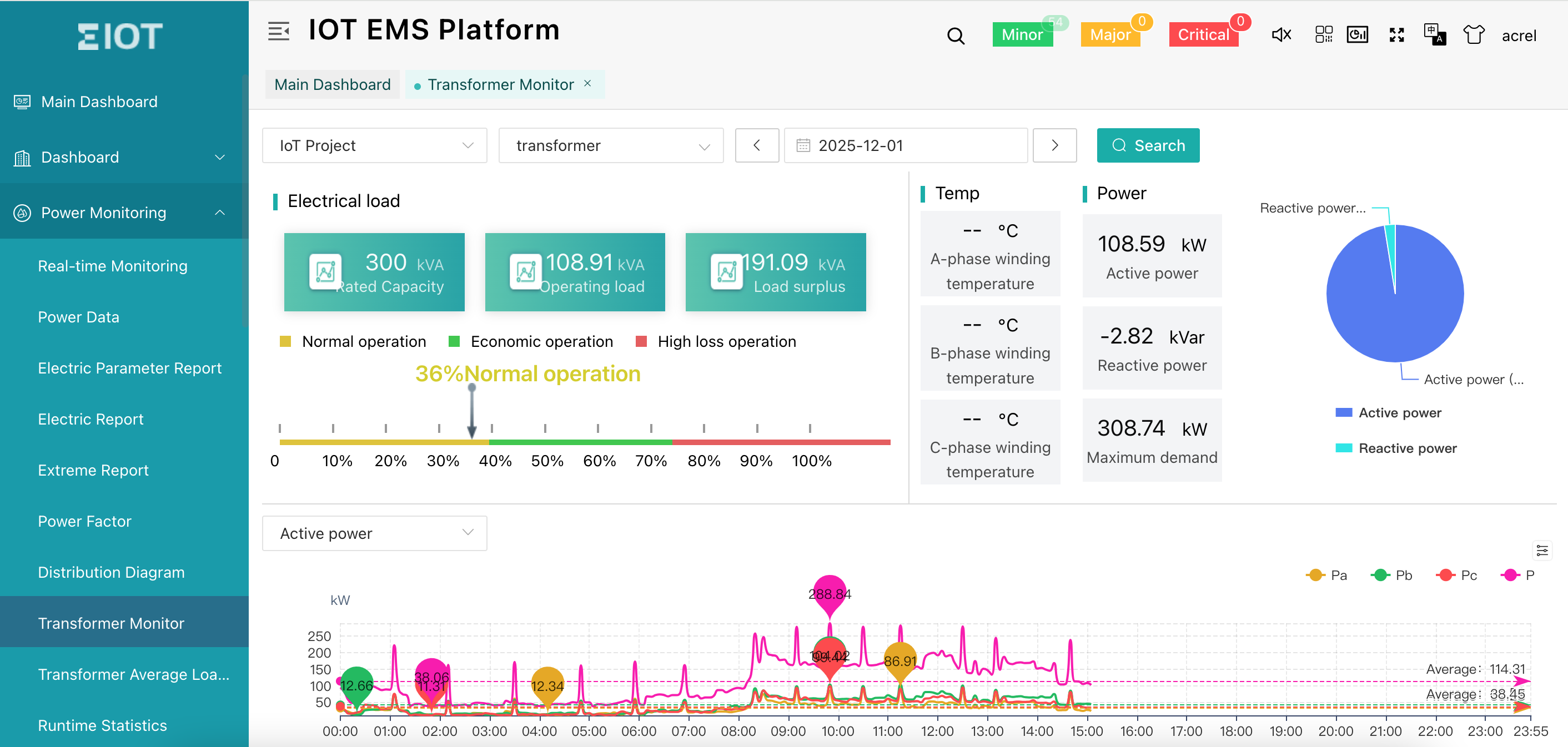Screen dimensions: 1568x747
Task: Open the theme shirt icon
Action: pos(1474,34)
